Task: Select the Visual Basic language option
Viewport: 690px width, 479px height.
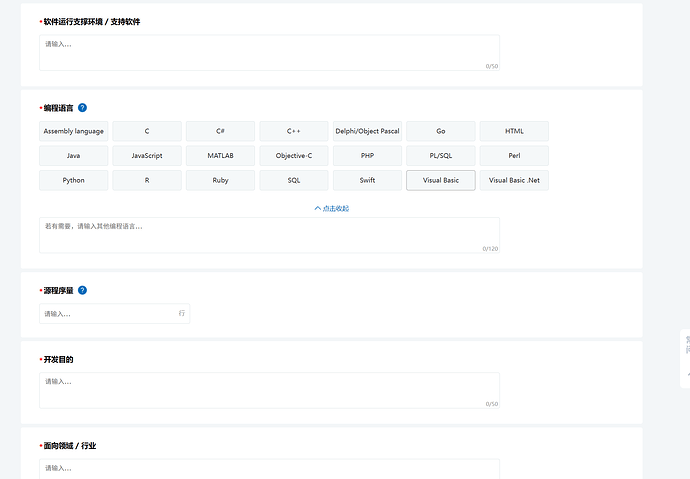Action: click(x=440, y=180)
